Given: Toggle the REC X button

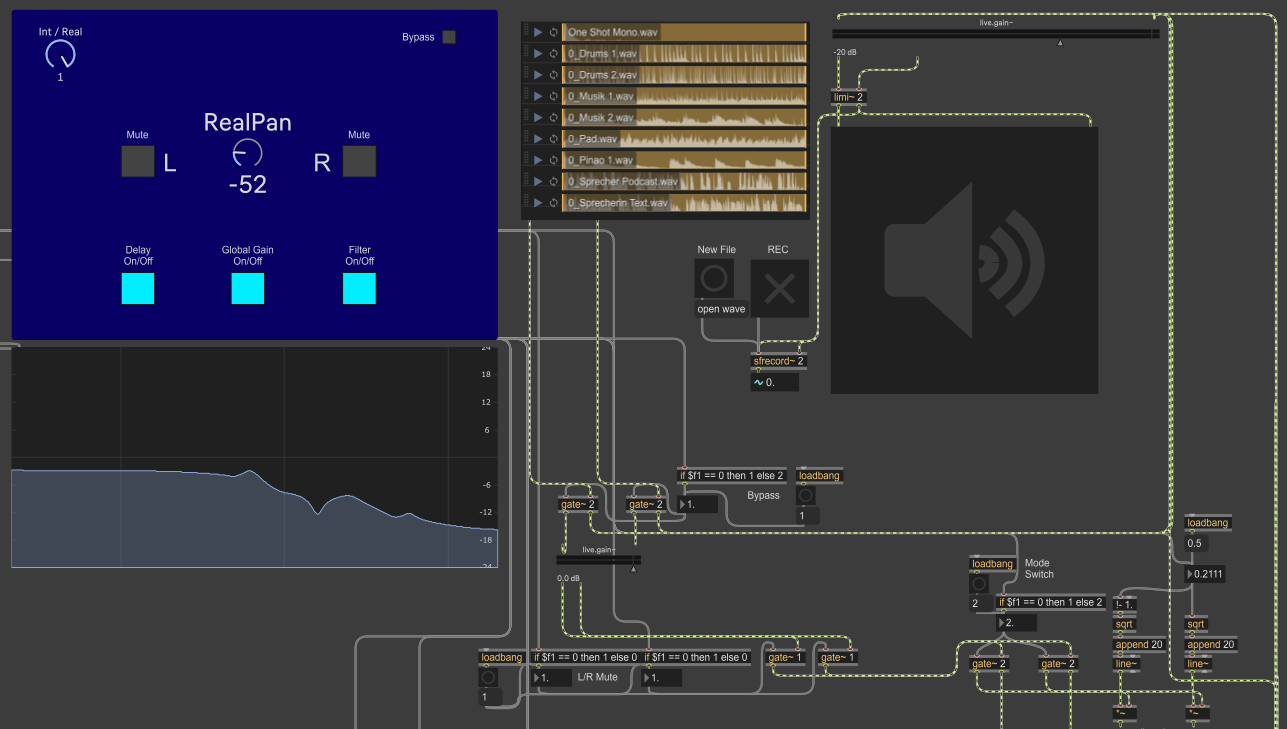Looking at the screenshot, I should pos(779,289).
